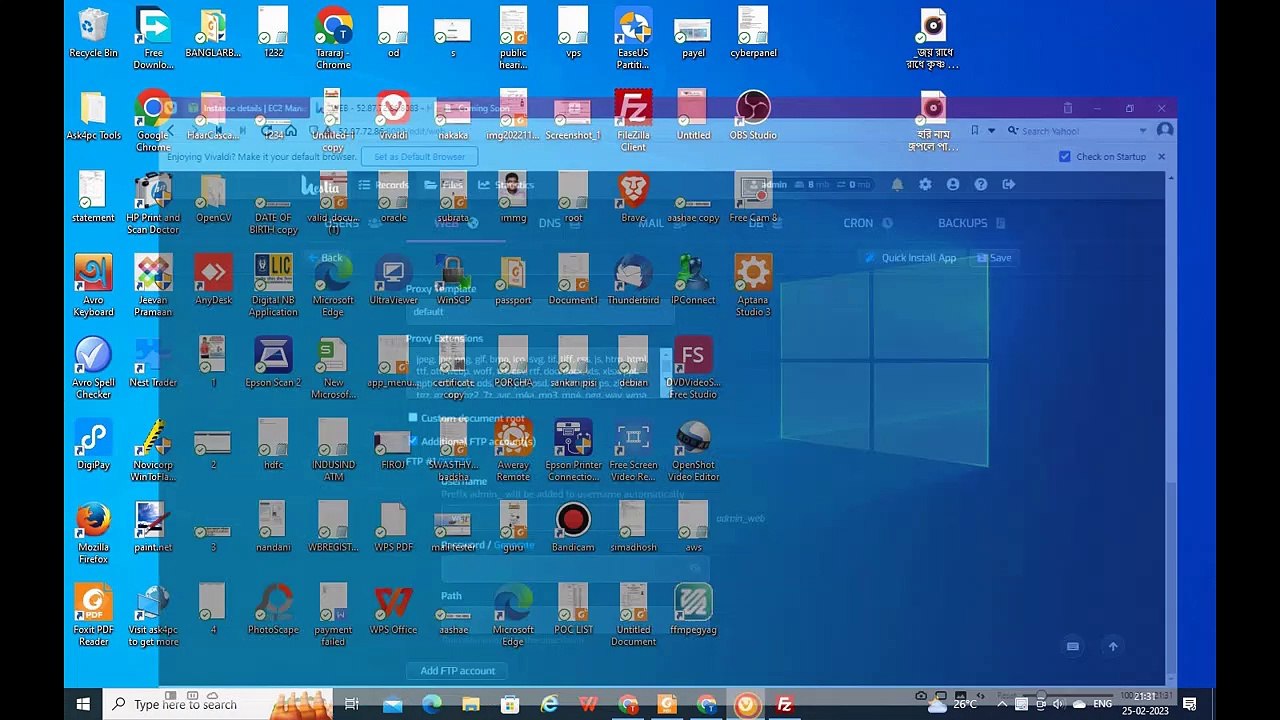This screenshot has width=1280, height=720.
Task: Open the BACKUPS section in Hestia
Action: (971, 223)
